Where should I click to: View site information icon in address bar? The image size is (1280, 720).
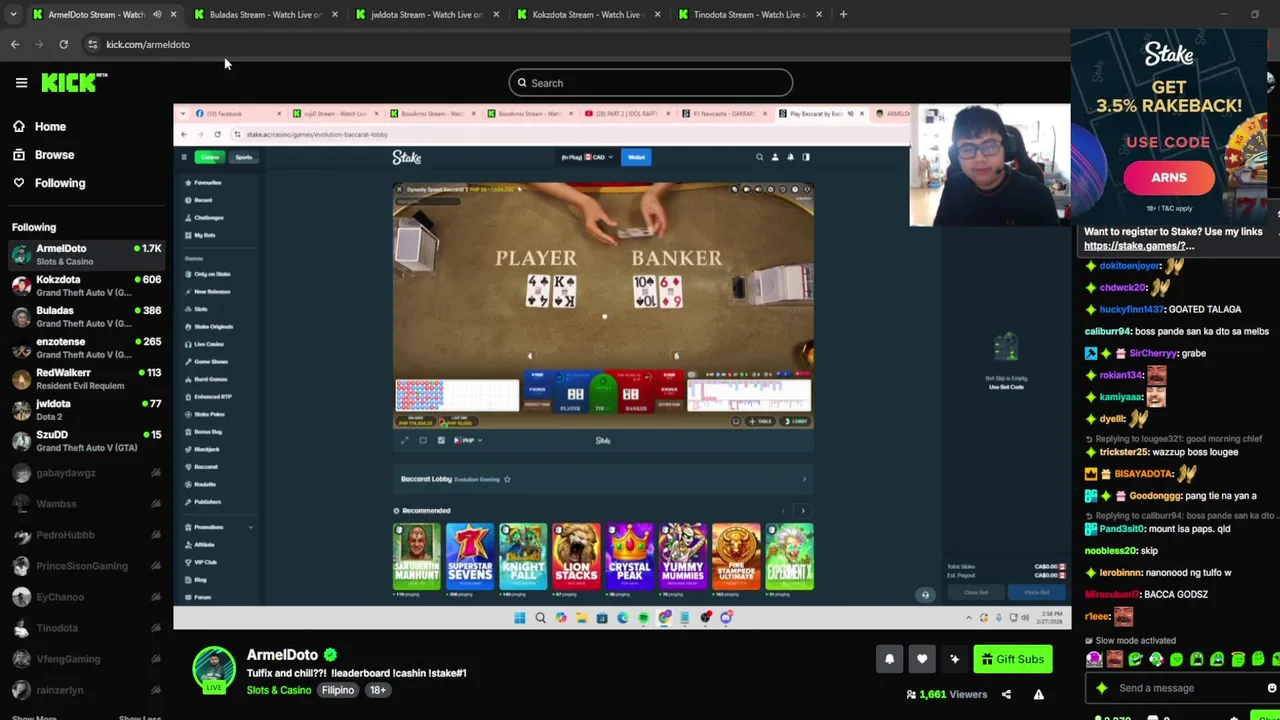click(92, 44)
